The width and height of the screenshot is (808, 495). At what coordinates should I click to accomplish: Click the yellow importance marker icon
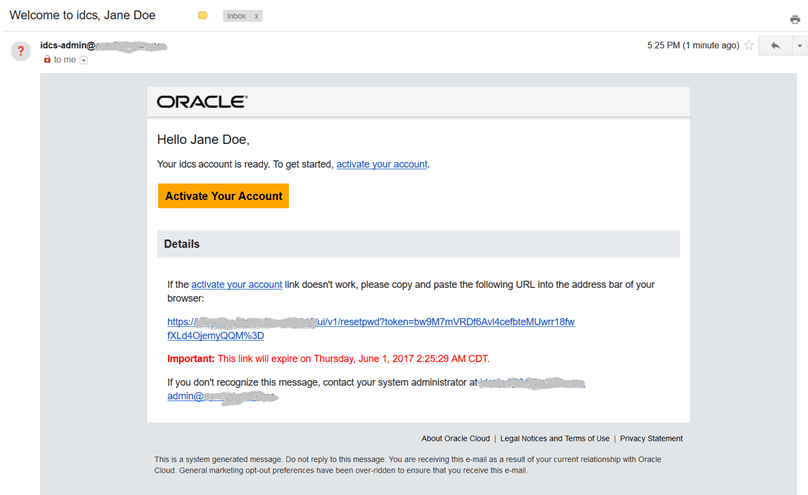(x=203, y=16)
